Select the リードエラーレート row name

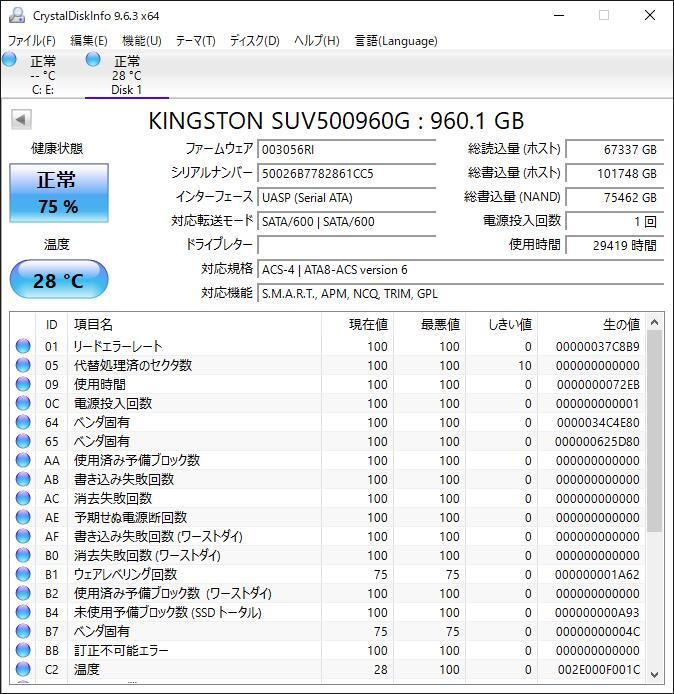[118, 346]
